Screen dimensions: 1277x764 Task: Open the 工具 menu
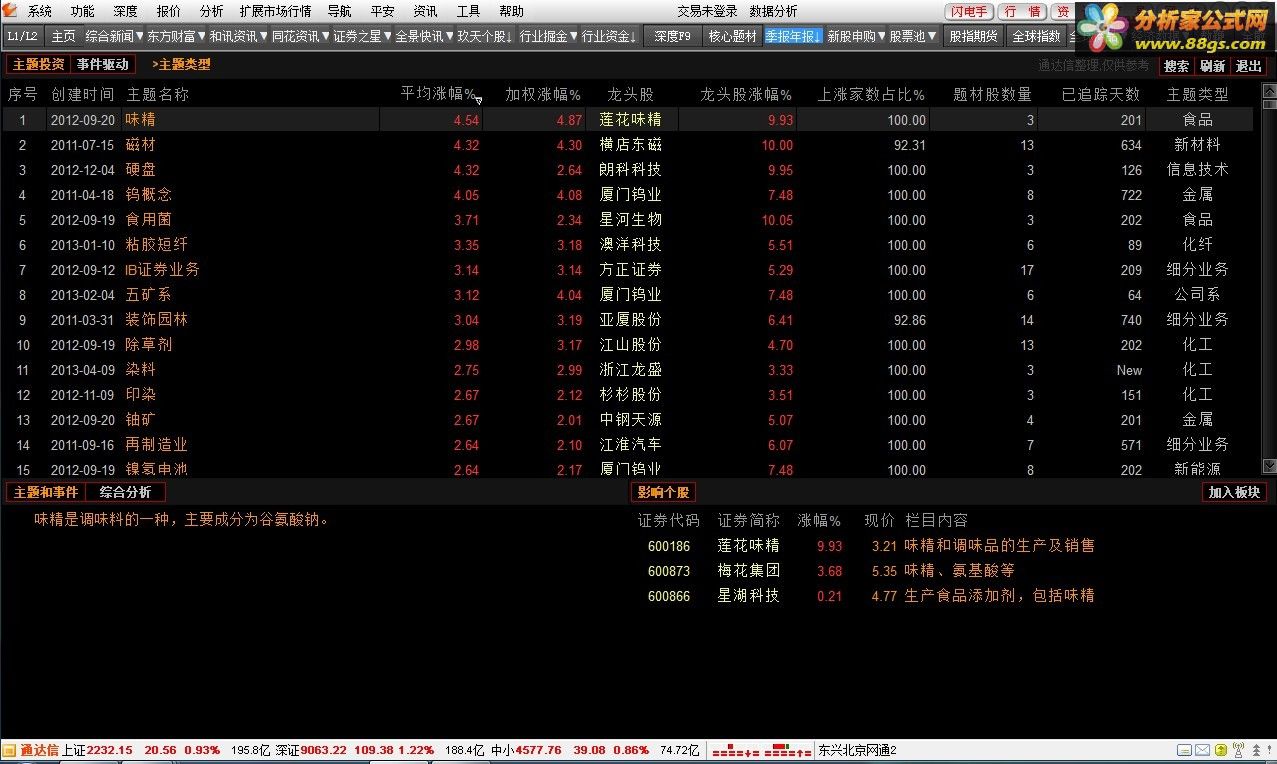[x=468, y=11]
